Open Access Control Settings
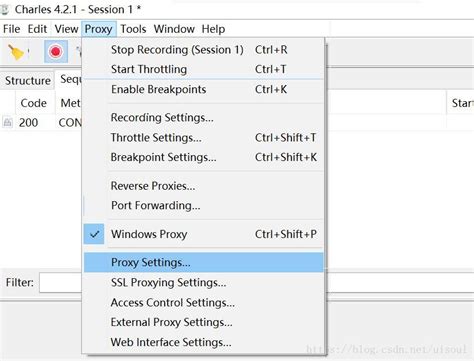 [x=204, y=302]
